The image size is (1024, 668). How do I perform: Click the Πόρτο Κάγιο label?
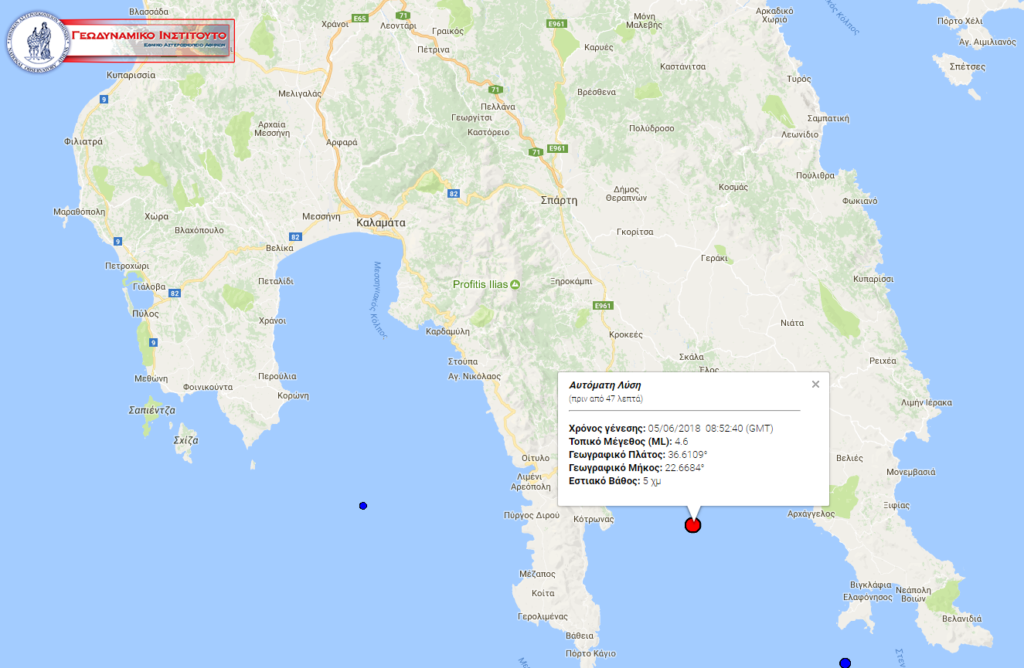pyautogui.click(x=590, y=654)
